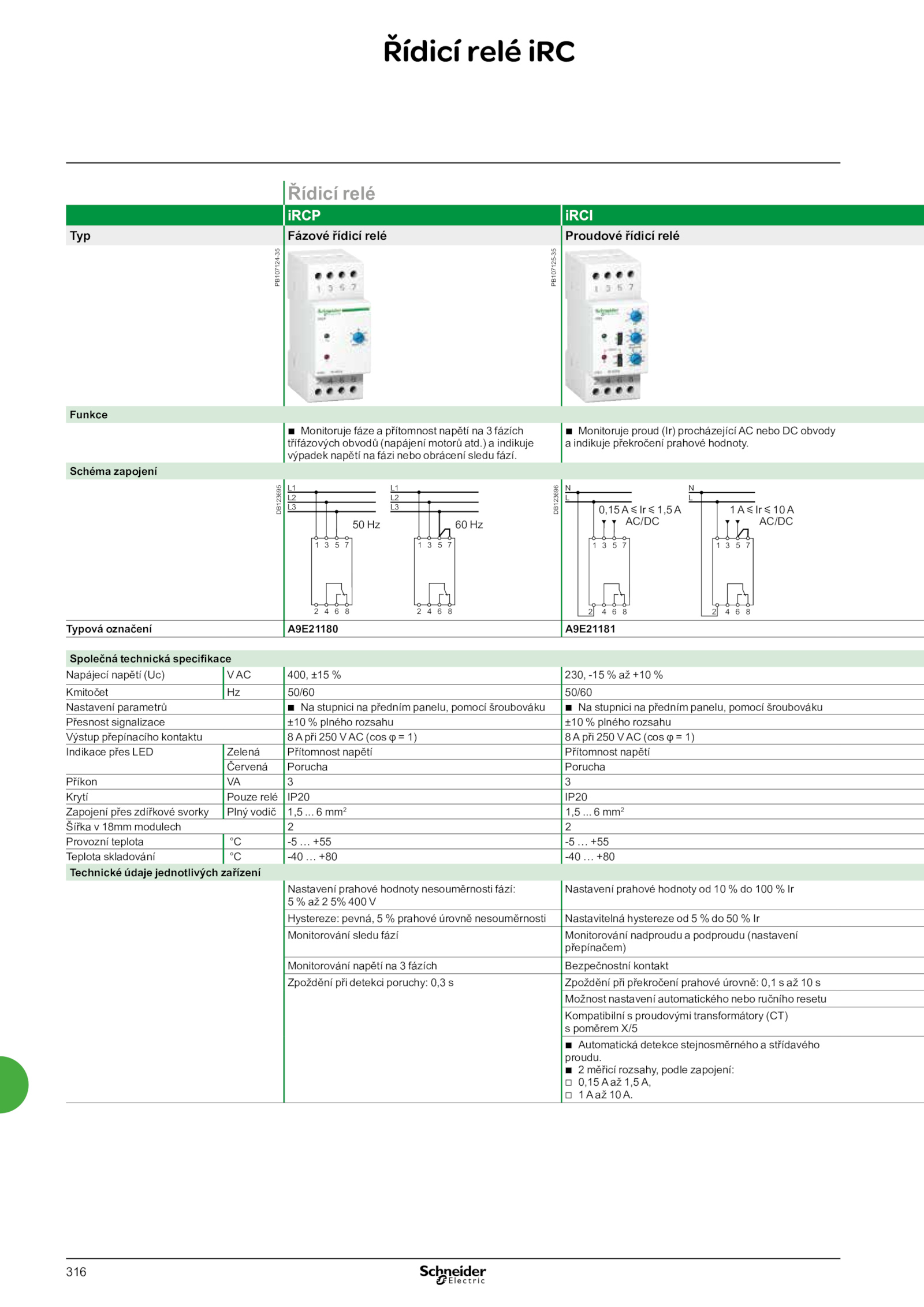Click the "Pouze relé" cell
This screenshot has width=924, height=1307.
[x=252, y=797]
